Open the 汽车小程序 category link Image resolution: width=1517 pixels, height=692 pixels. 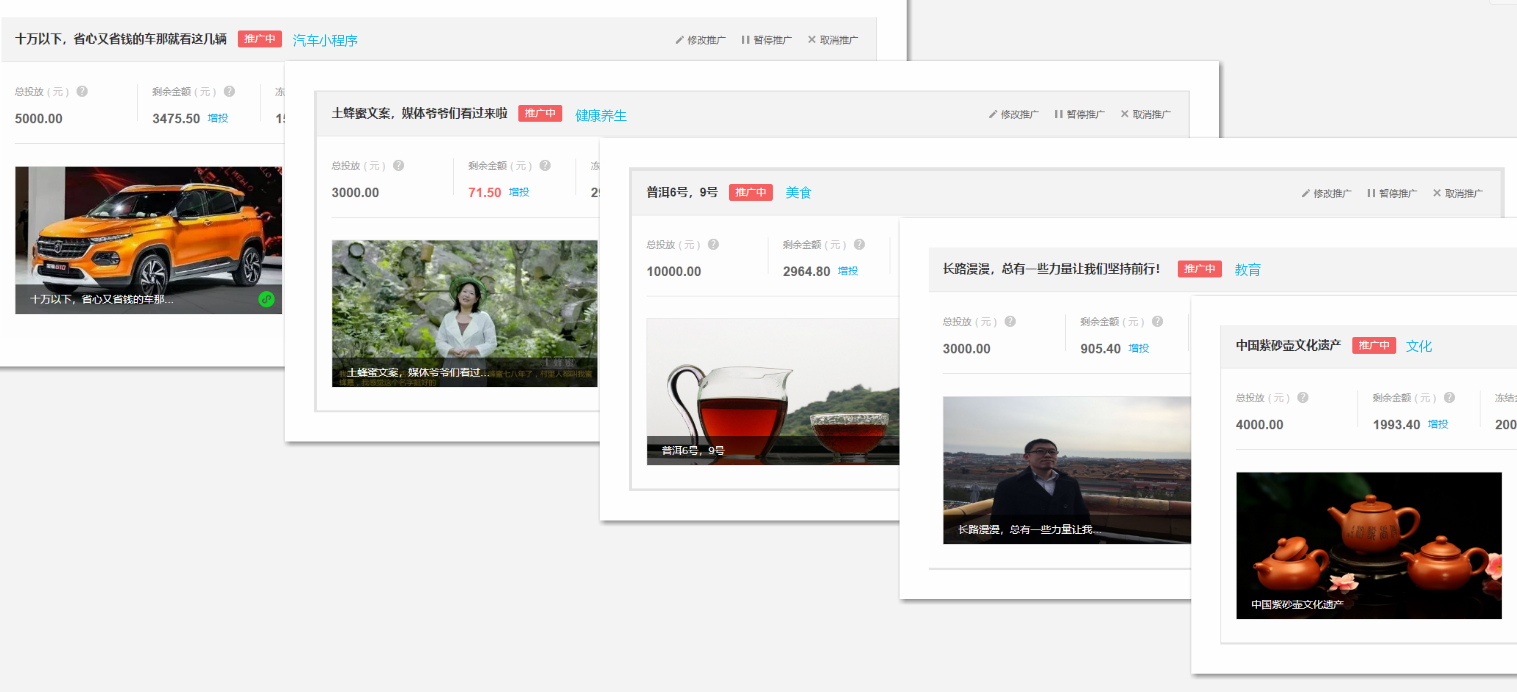[325, 41]
